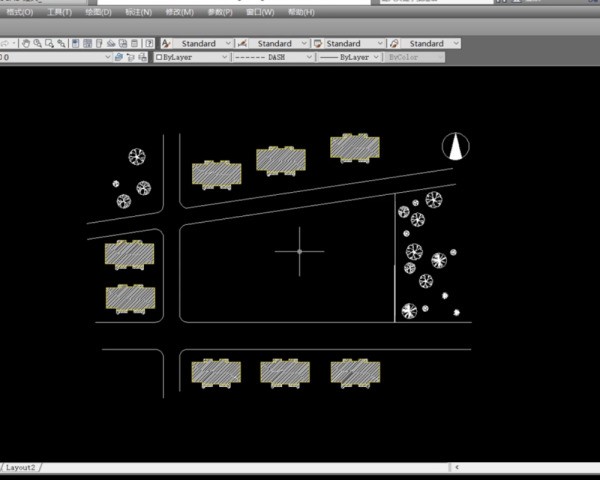600x480 pixels.
Task: Open the 标注(N) menu
Action: point(139,13)
